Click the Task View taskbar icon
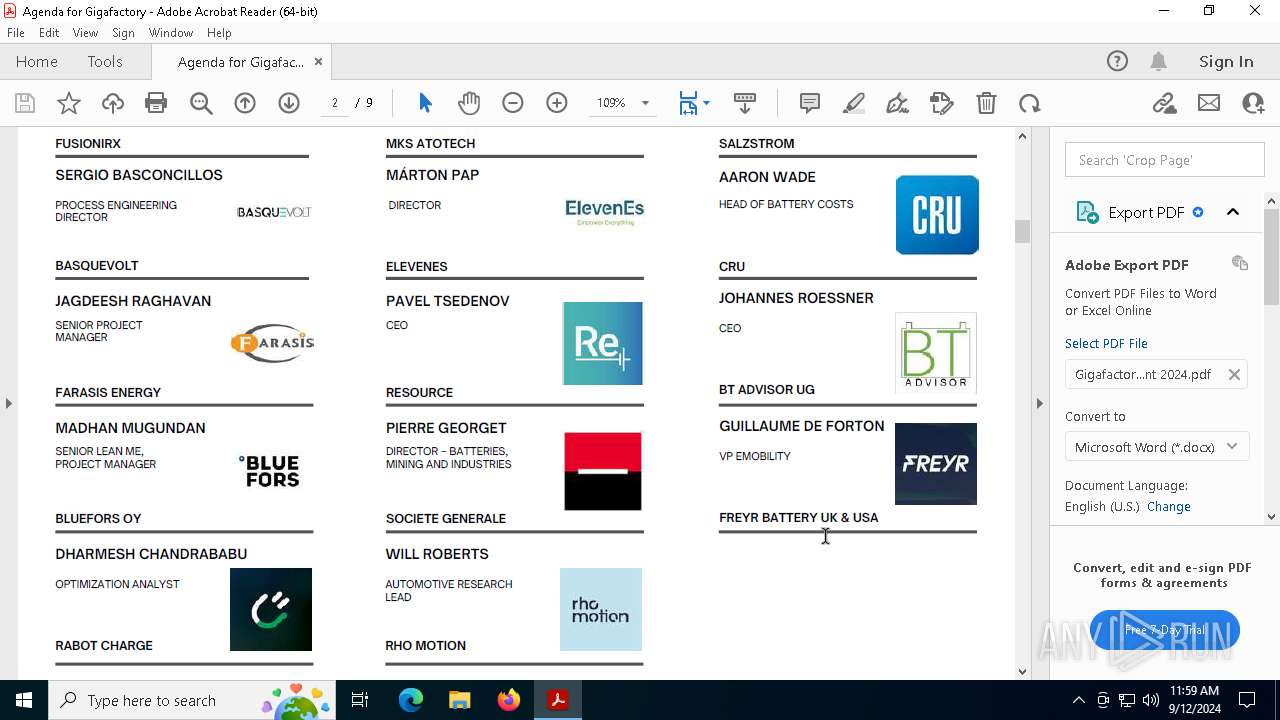 point(360,700)
